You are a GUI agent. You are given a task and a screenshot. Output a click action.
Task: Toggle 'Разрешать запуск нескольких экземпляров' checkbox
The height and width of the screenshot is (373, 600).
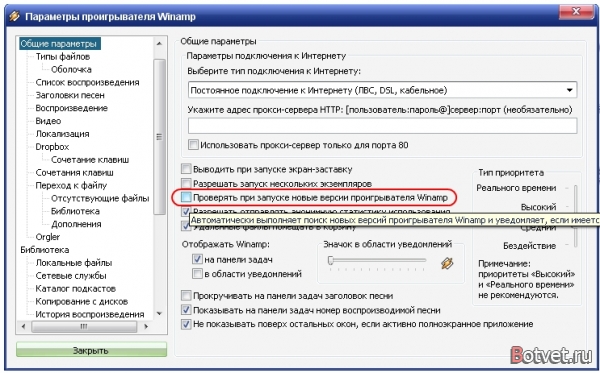[186, 184]
